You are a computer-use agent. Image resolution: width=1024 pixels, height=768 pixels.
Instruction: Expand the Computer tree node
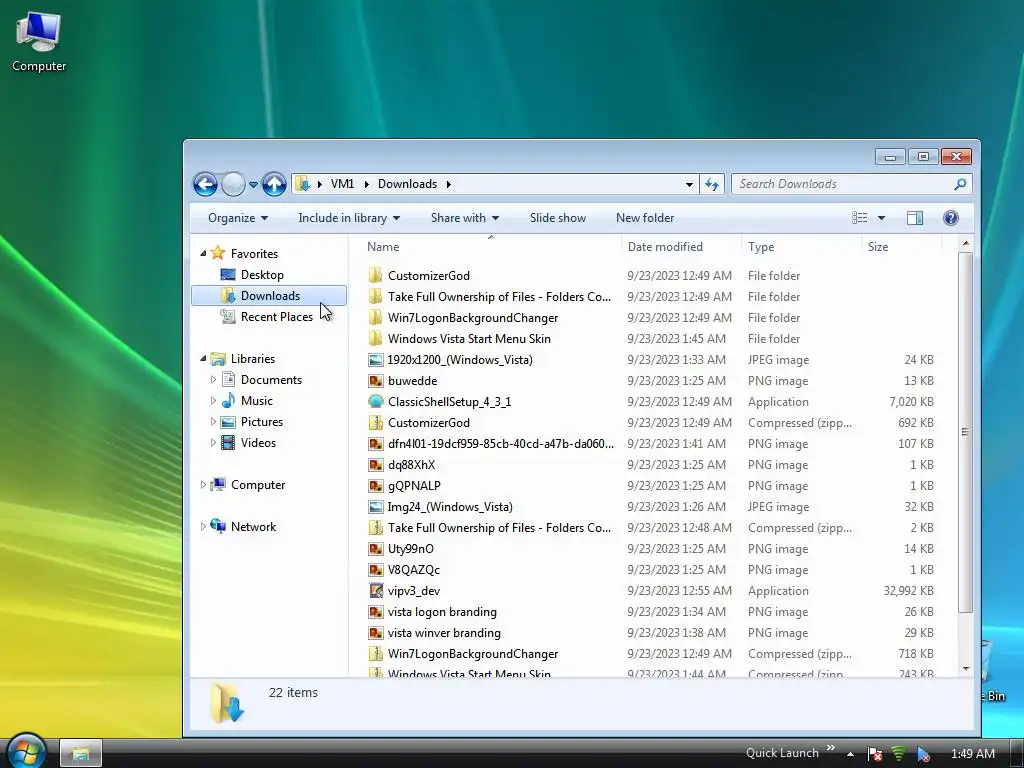203,485
